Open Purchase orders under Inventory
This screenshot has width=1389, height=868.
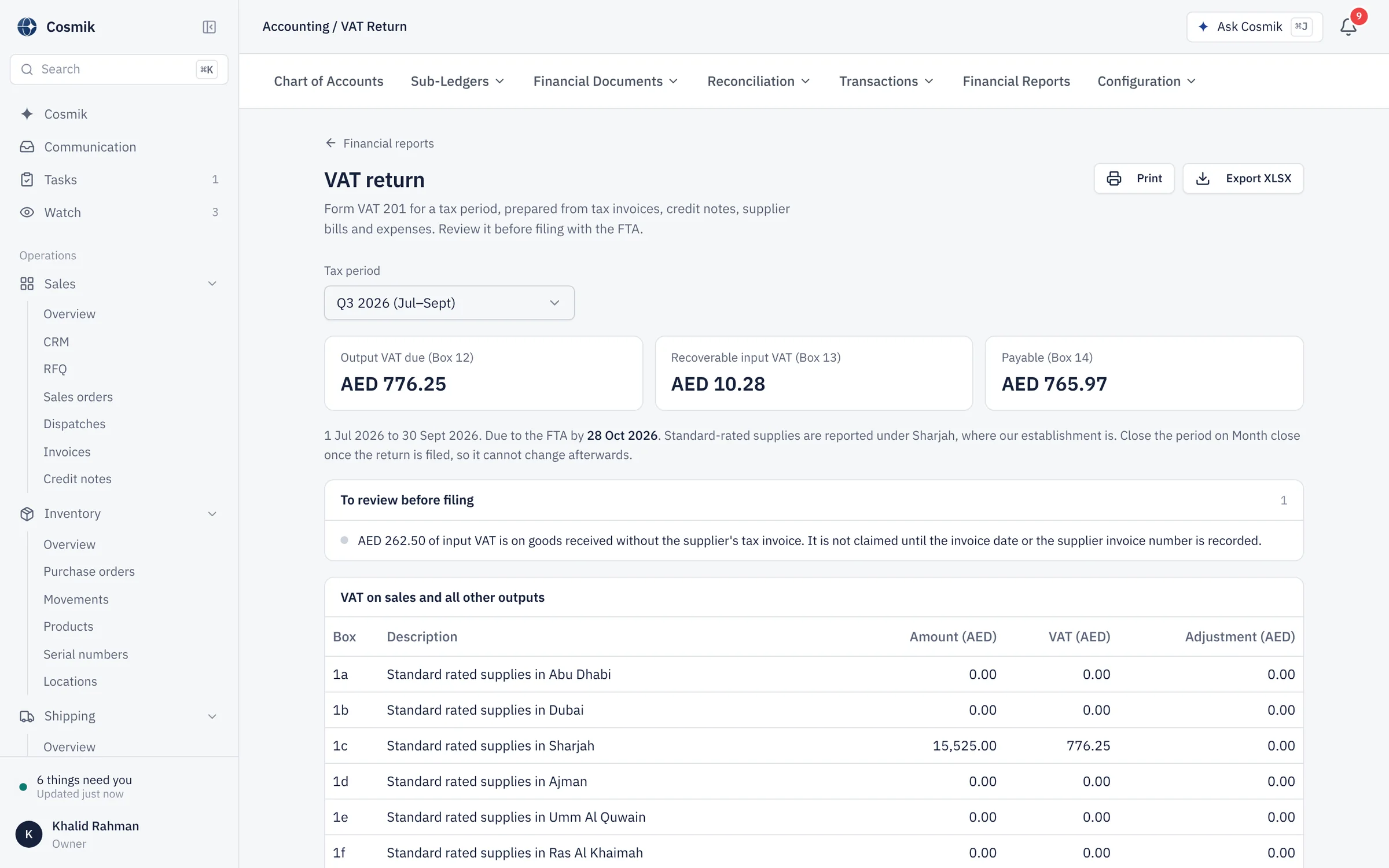point(89,571)
